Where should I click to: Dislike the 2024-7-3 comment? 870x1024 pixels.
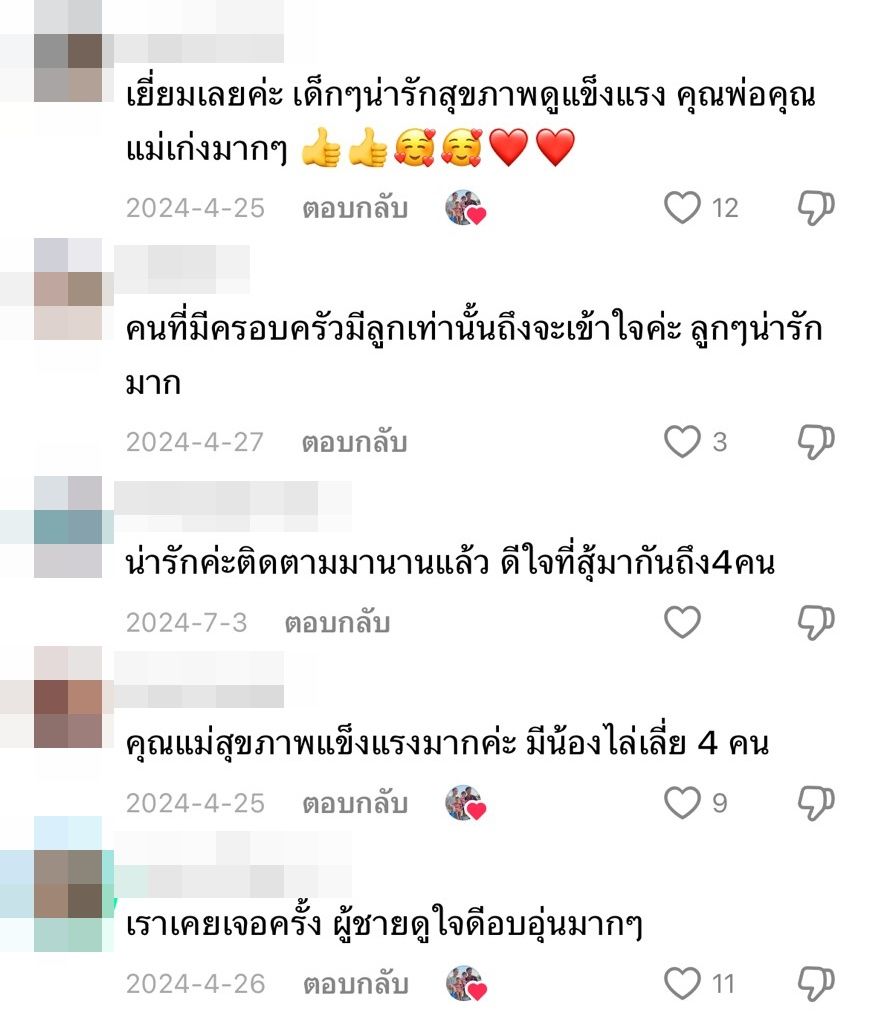pos(816,622)
